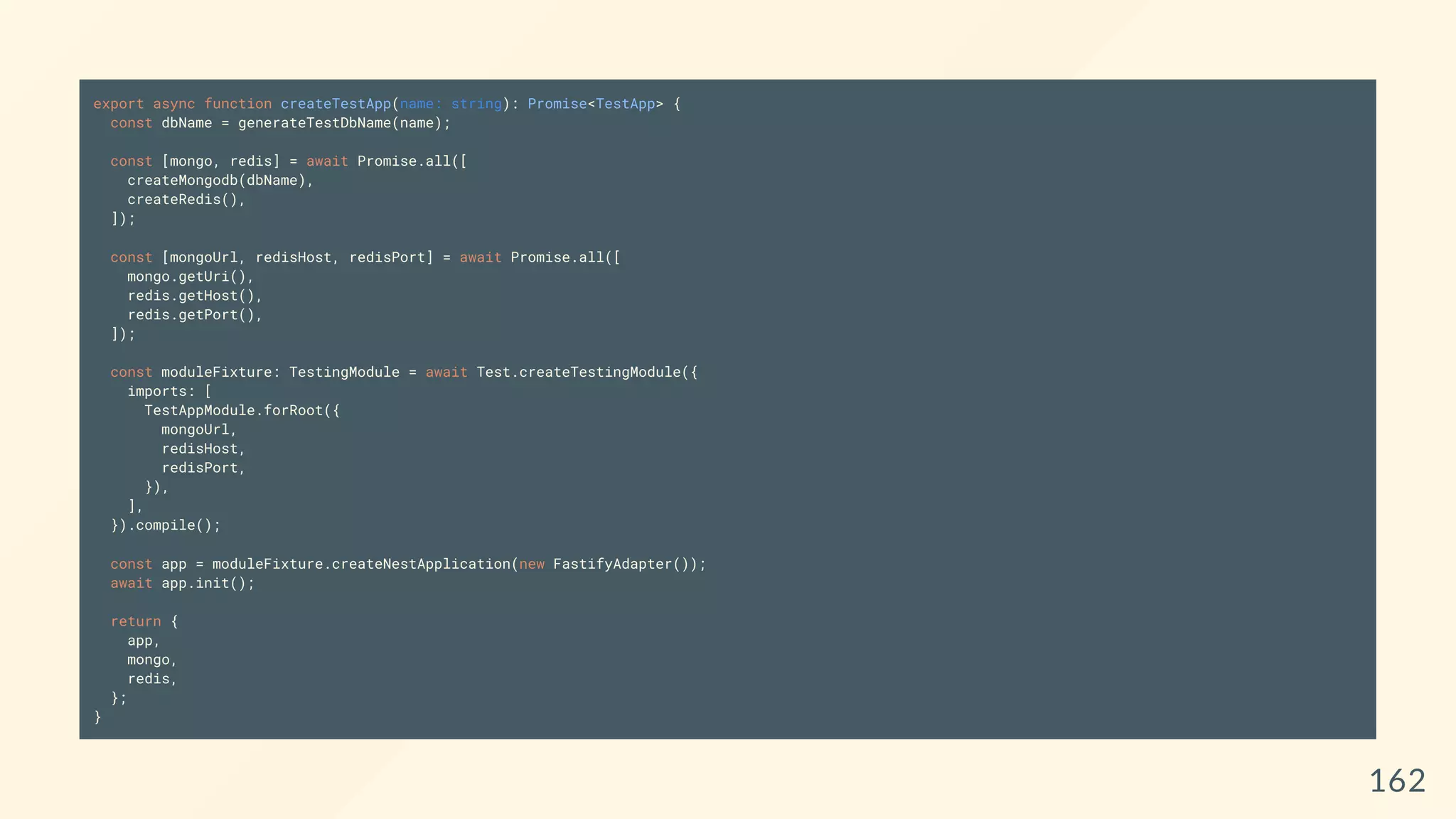Click the Promise<TestApp> return type
Image resolution: width=1456 pixels, height=819 pixels.
596,104
